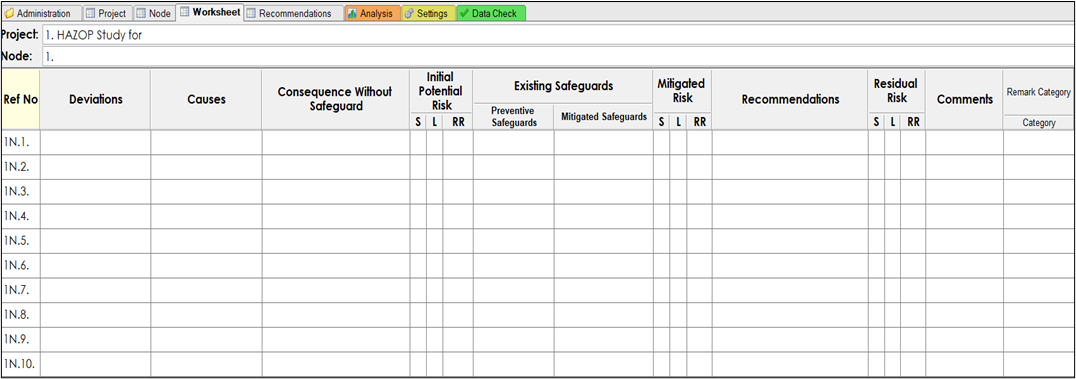
Task: Select row 1N.4. reference cell
Action: [x=21, y=216]
